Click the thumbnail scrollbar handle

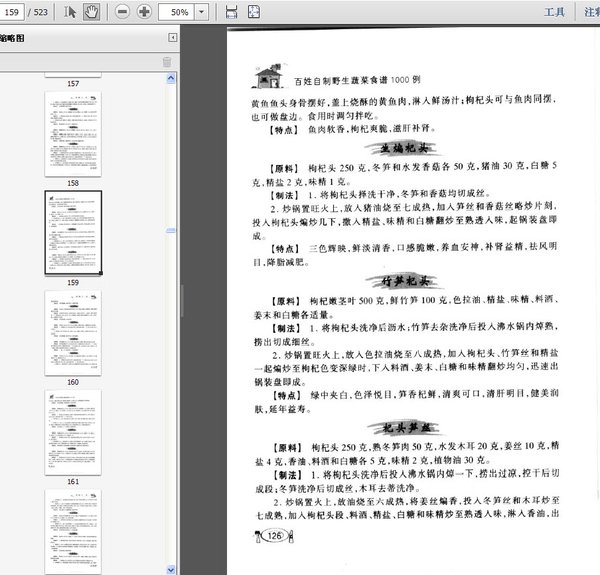[171, 231]
